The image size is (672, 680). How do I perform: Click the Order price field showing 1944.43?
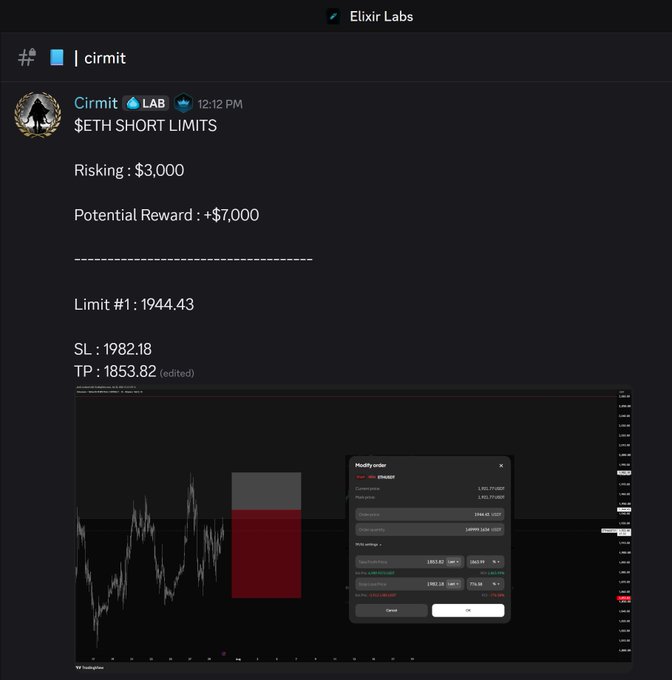tap(430, 514)
